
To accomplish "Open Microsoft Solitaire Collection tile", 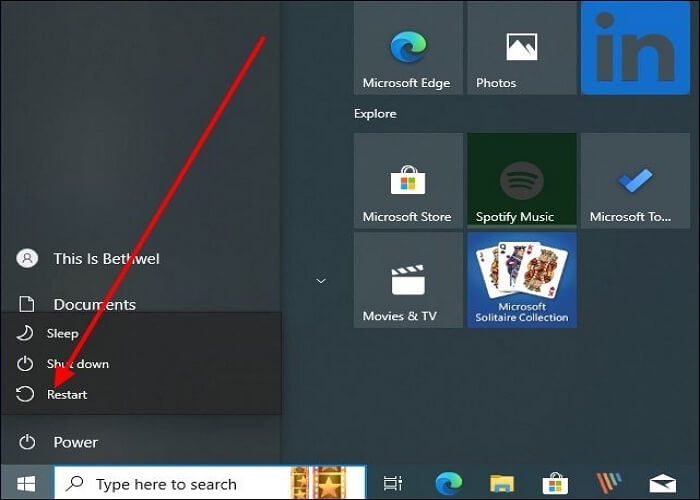I will click(521, 280).
